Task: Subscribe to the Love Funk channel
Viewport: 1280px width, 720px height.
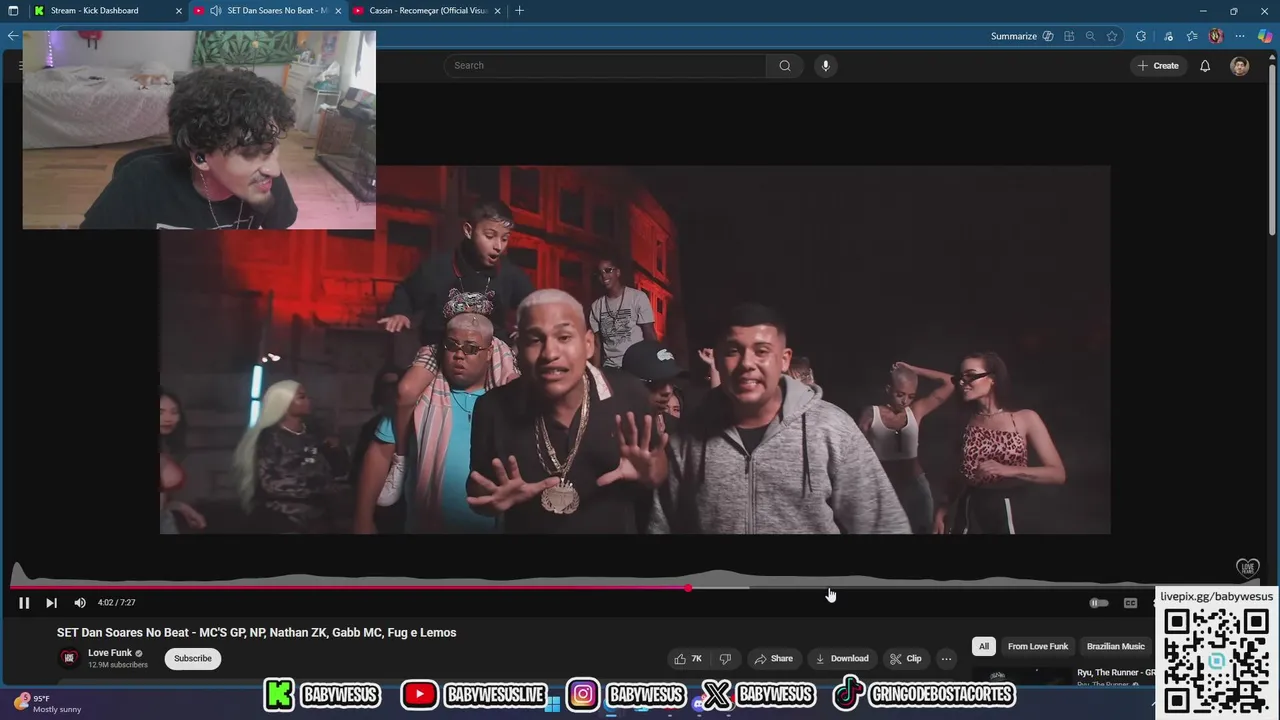Action: coord(193,659)
